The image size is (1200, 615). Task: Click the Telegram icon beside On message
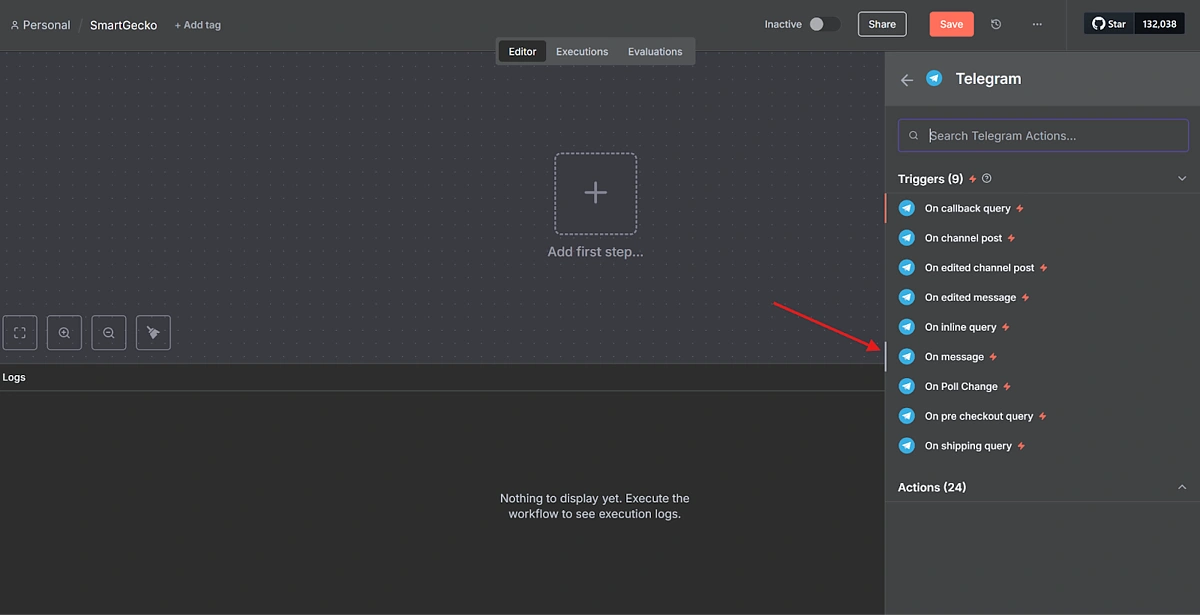point(906,356)
